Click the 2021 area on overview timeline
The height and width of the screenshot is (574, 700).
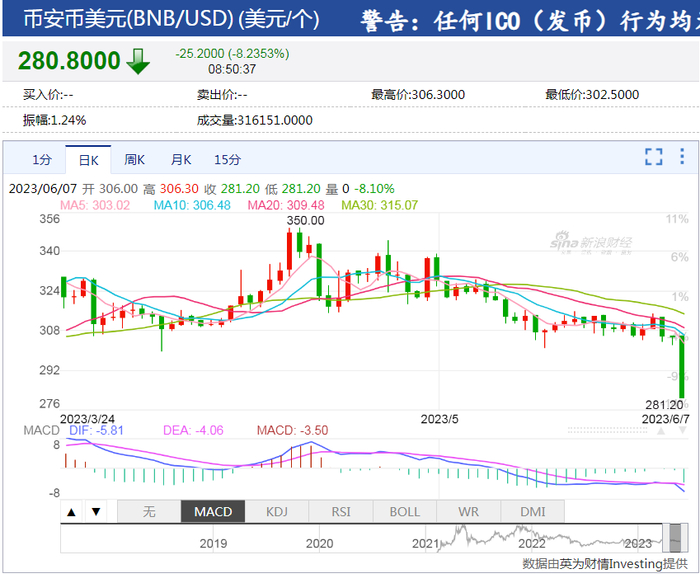pos(425,543)
